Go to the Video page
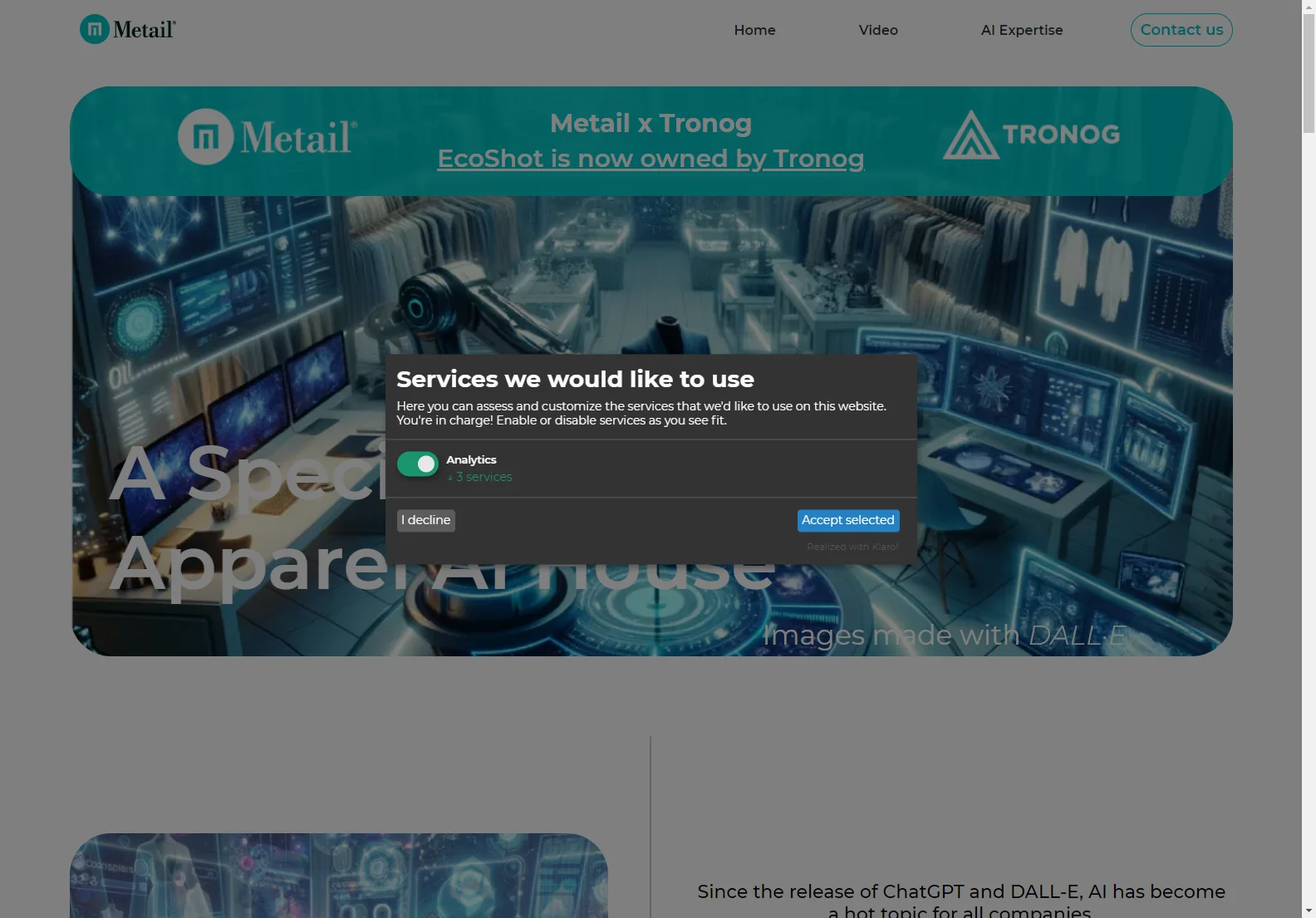The image size is (1316, 918). [x=878, y=30]
